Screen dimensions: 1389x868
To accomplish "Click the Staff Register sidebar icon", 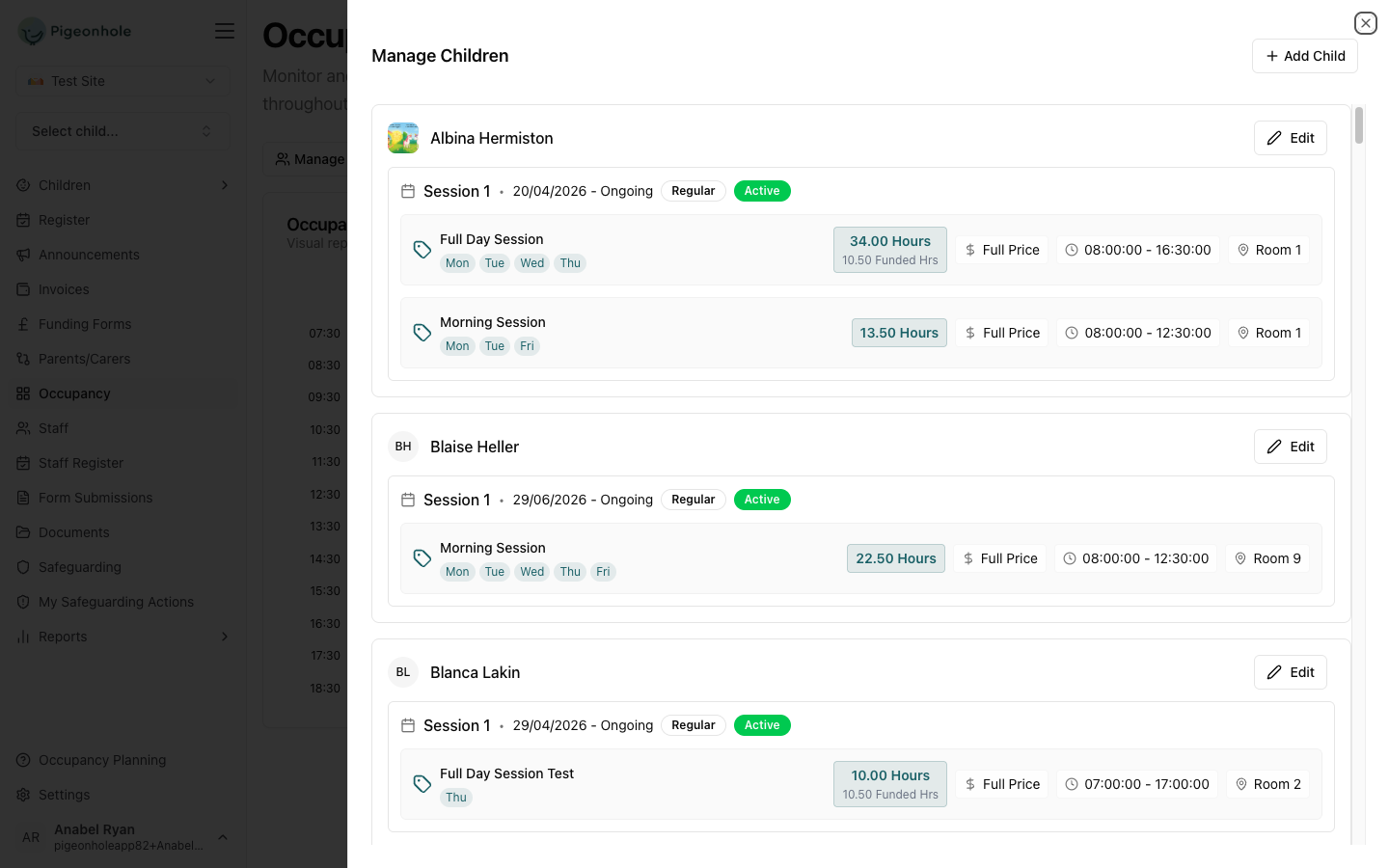I will click(23, 463).
